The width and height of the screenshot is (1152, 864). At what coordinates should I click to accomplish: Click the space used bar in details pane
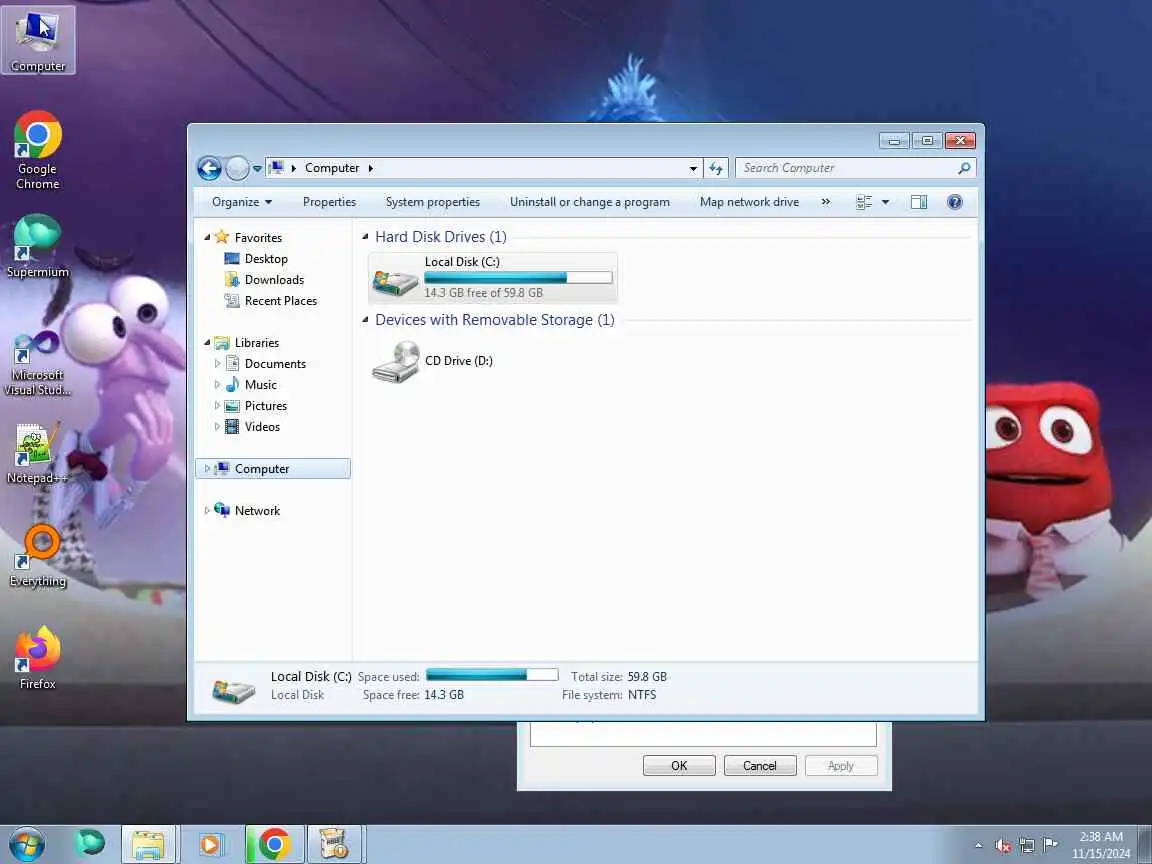pos(492,674)
